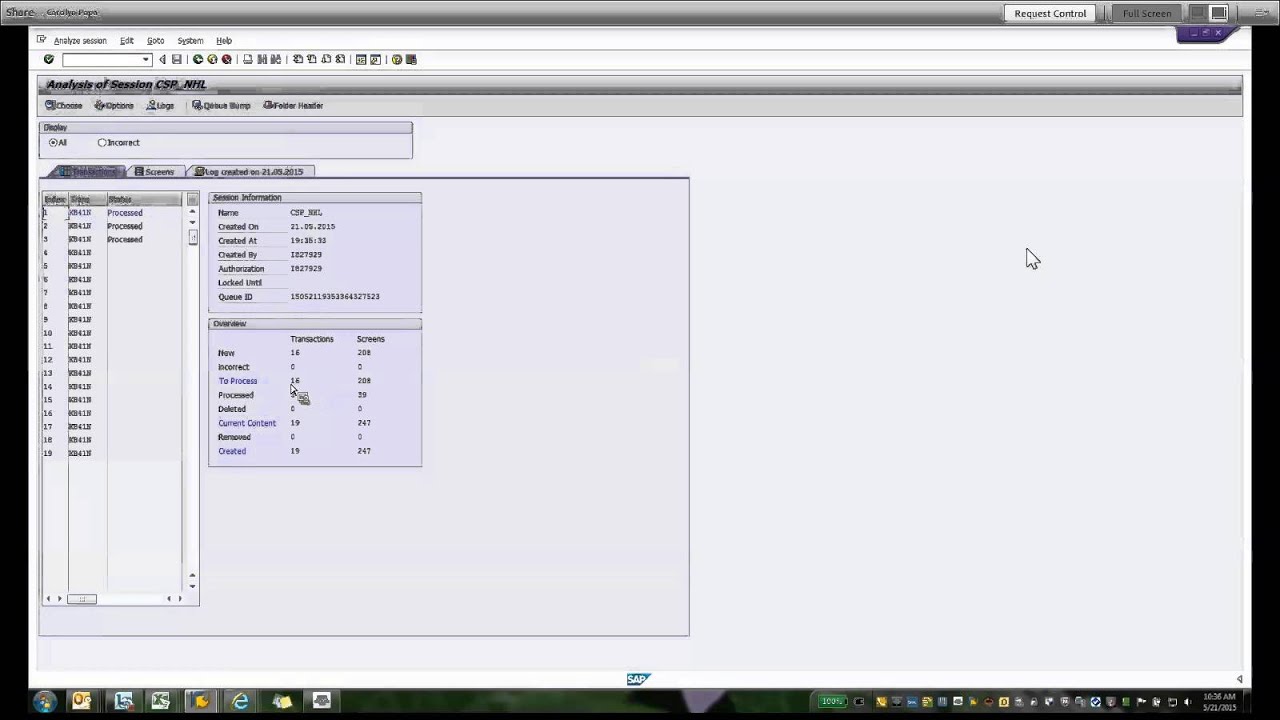
Task: Click the session name value CSP_NHL
Action: click(x=306, y=213)
